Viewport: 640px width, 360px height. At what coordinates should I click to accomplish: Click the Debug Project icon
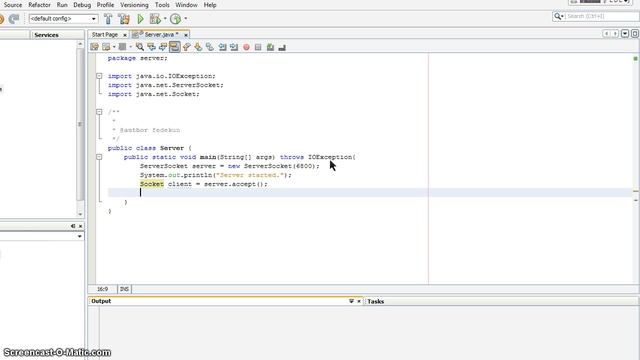155,19
